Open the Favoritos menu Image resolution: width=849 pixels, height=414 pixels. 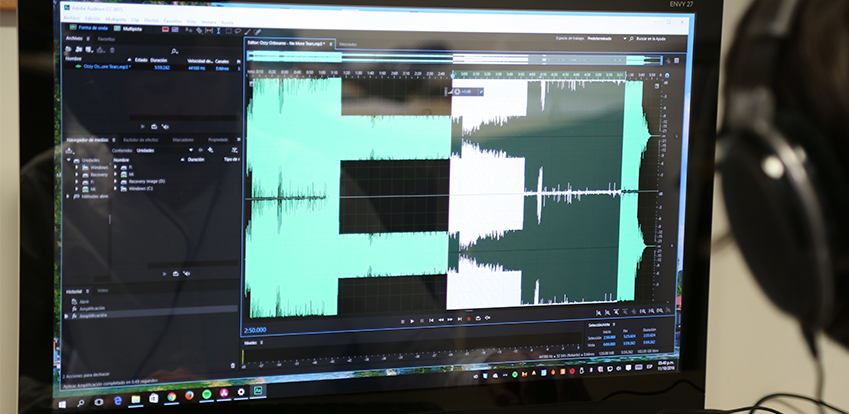[173, 22]
